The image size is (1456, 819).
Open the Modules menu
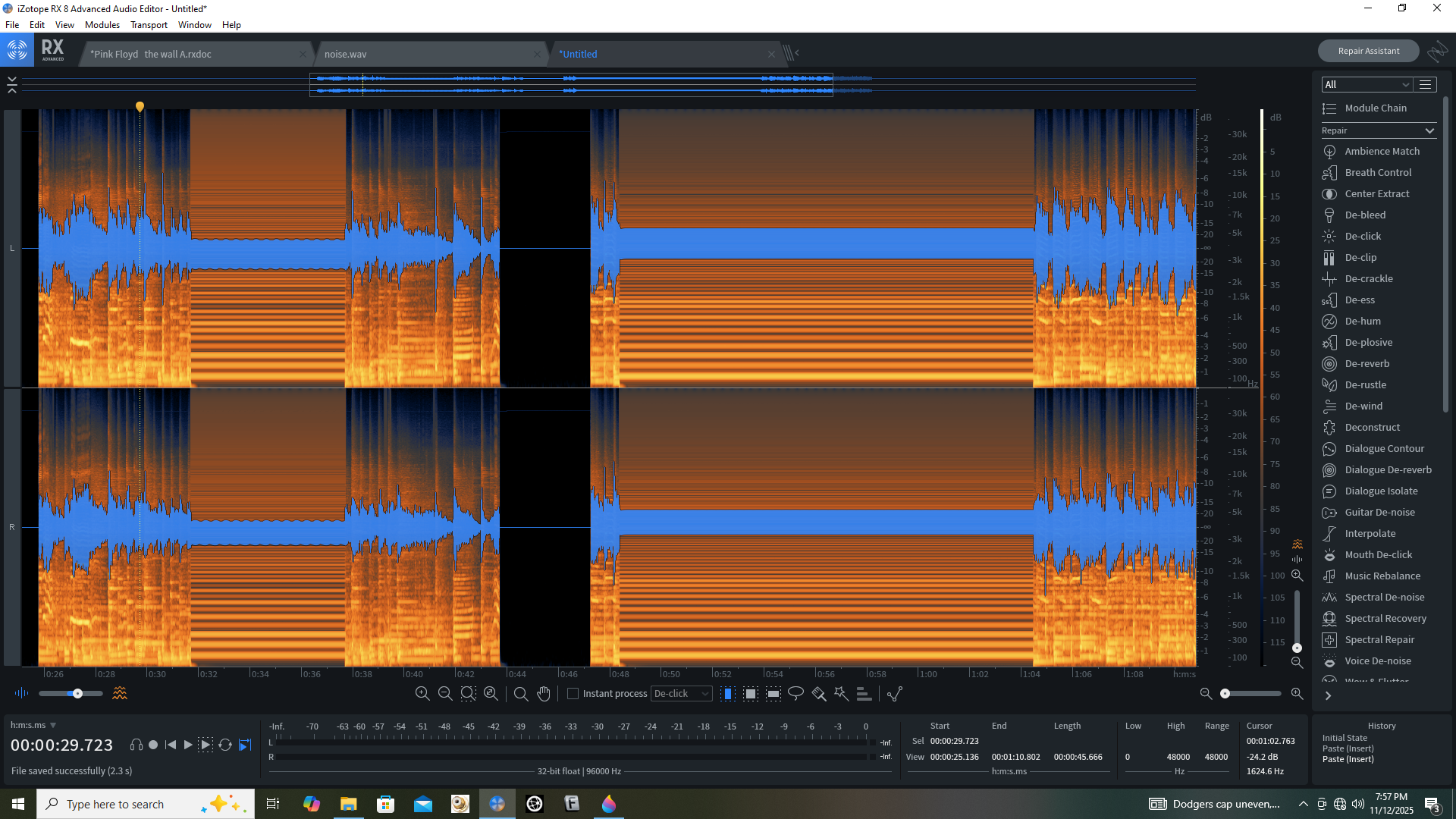coord(102,24)
